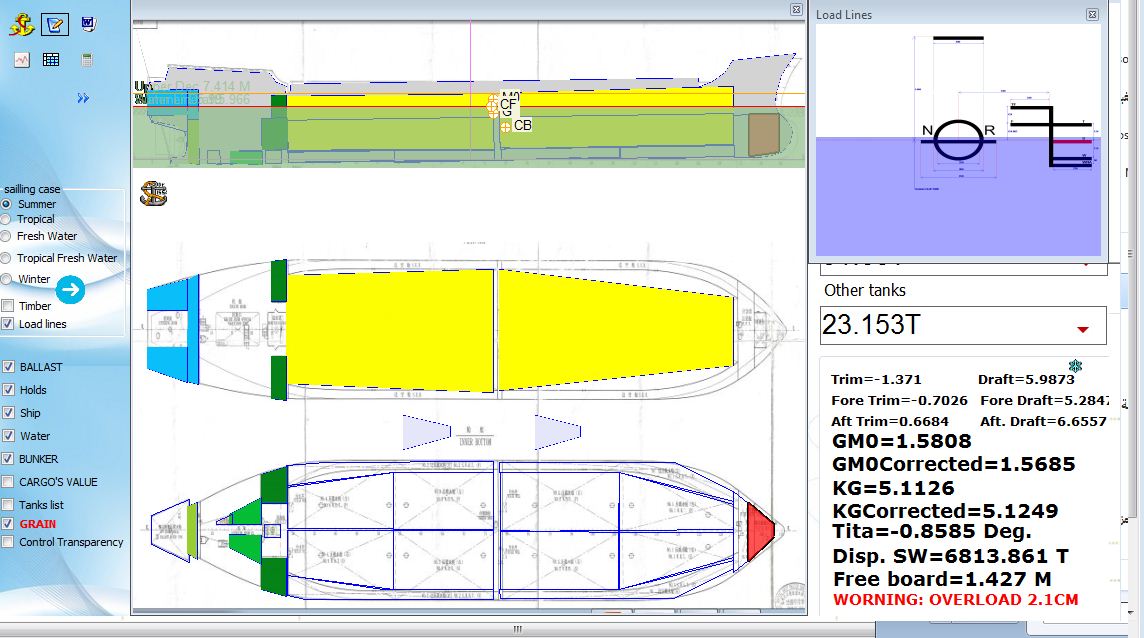Image resolution: width=1144 pixels, height=638 pixels.
Task: Open the stability curve chart icon
Action: click(22, 60)
